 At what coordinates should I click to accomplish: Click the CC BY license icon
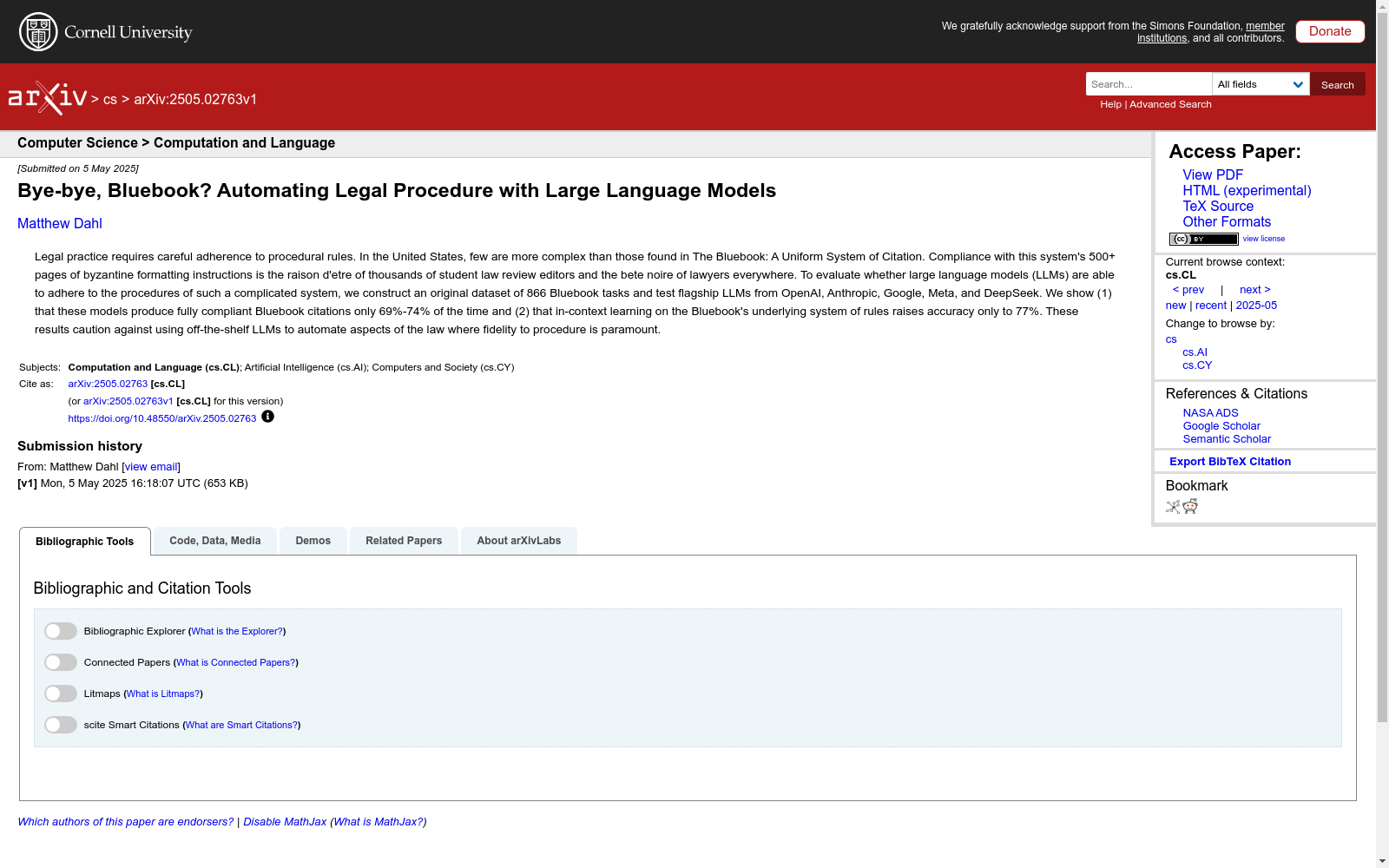point(1203,238)
